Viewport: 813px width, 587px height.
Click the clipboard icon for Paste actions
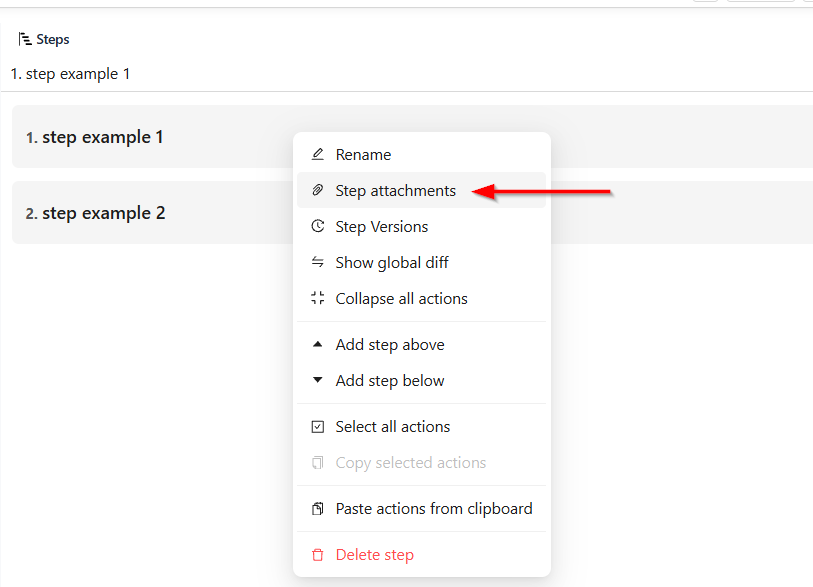(317, 508)
